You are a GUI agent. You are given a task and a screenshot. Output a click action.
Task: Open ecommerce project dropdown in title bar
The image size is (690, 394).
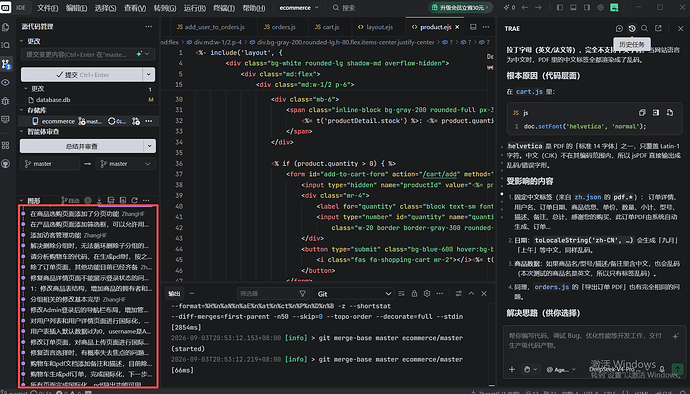299,7
